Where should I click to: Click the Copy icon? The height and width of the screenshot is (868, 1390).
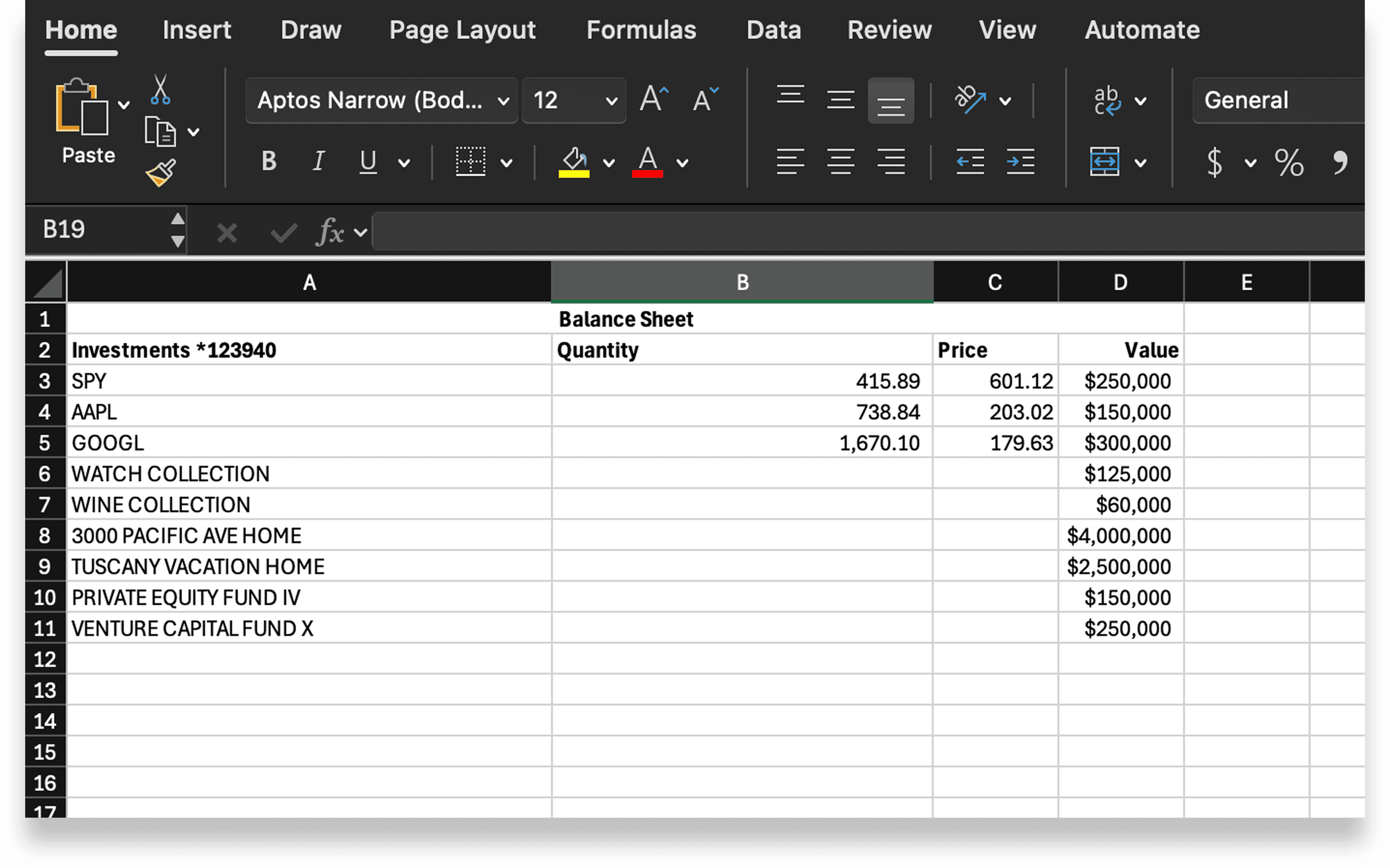click(x=159, y=132)
